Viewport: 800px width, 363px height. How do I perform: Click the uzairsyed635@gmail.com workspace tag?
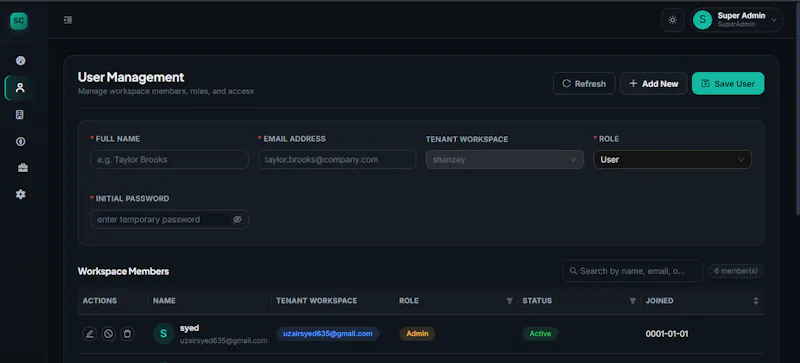click(328, 334)
